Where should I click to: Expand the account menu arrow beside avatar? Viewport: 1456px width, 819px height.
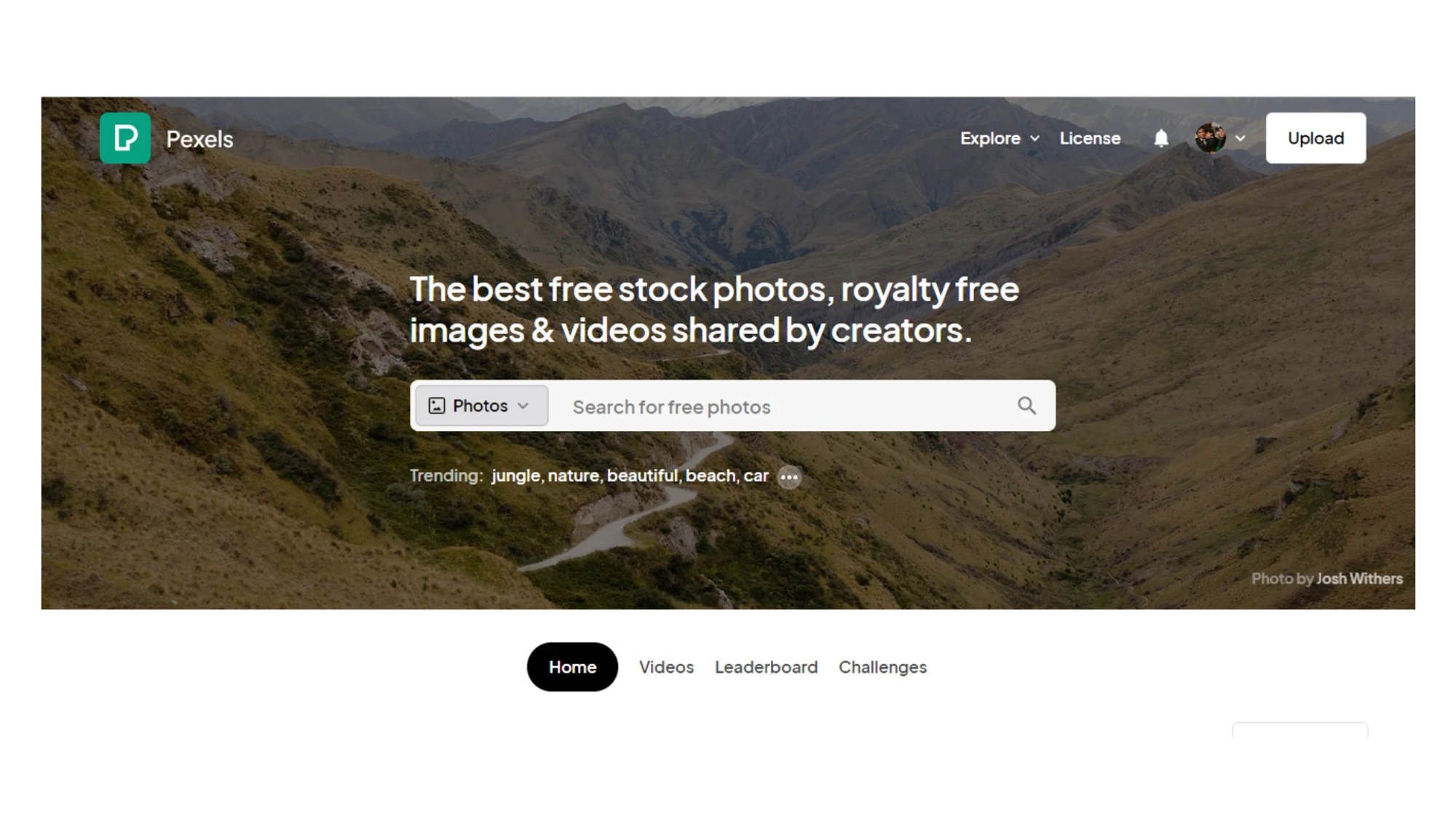(1241, 138)
